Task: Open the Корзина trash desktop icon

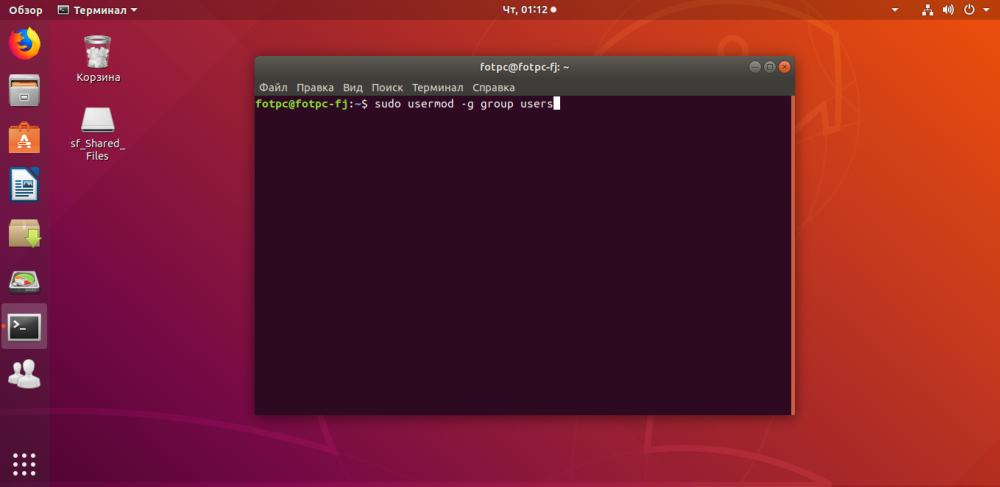Action: [x=98, y=56]
